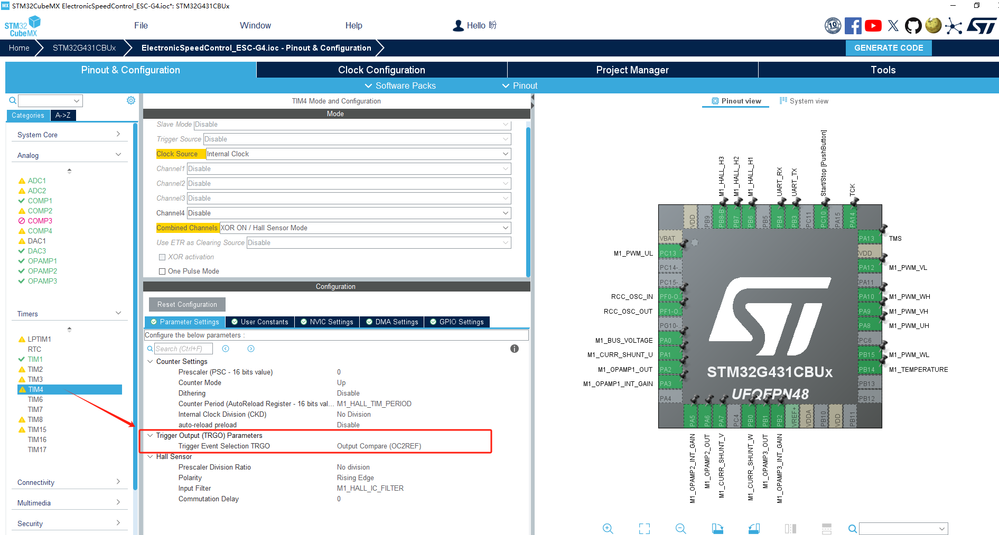Open the YouTube icon link
Image resolution: width=999 pixels, height=535 pixels.
pos(873,25)
